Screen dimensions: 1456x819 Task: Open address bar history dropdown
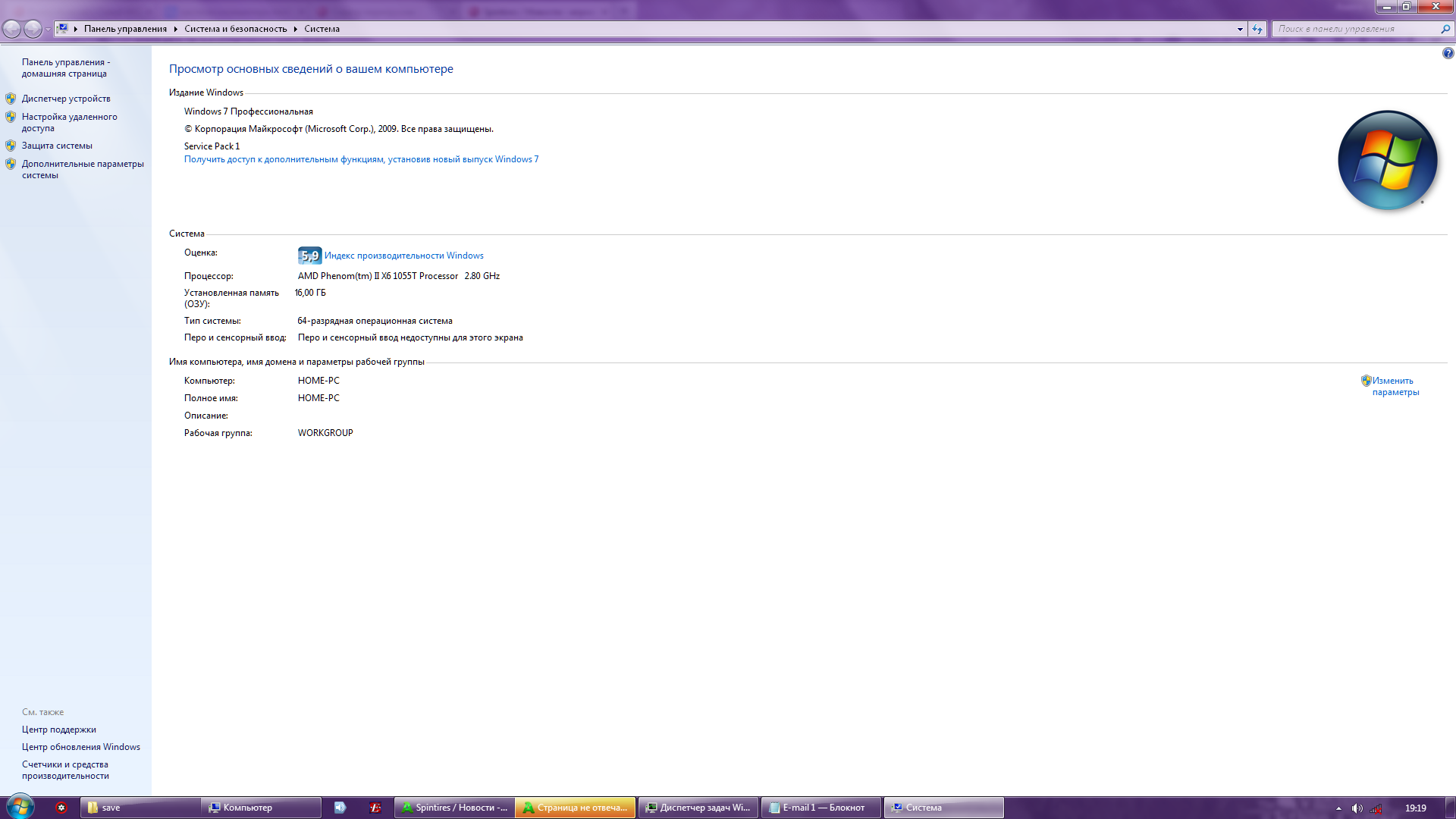(1240, 29)
